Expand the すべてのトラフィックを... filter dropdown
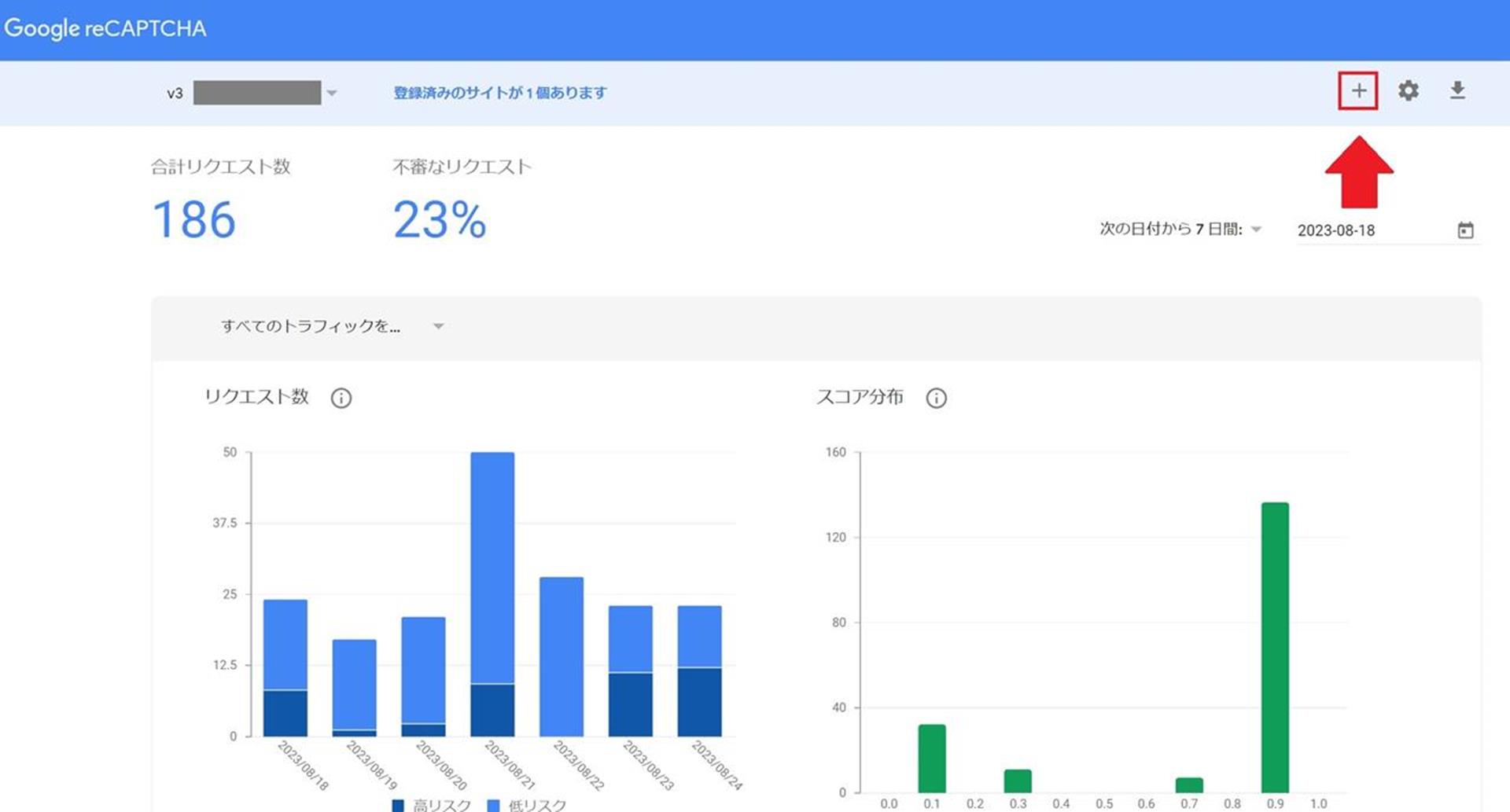 (x=438, y=326)
